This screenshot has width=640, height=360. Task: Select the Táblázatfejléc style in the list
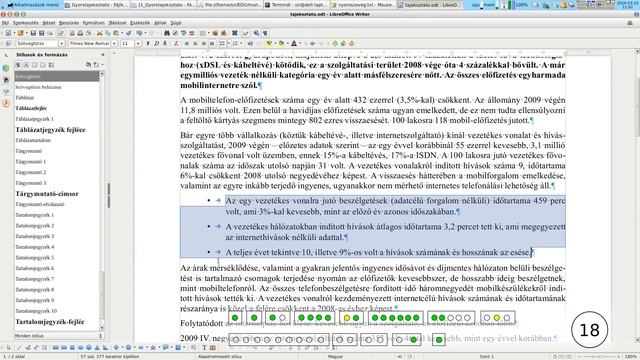pyautogui.click(x=31, y=108)
